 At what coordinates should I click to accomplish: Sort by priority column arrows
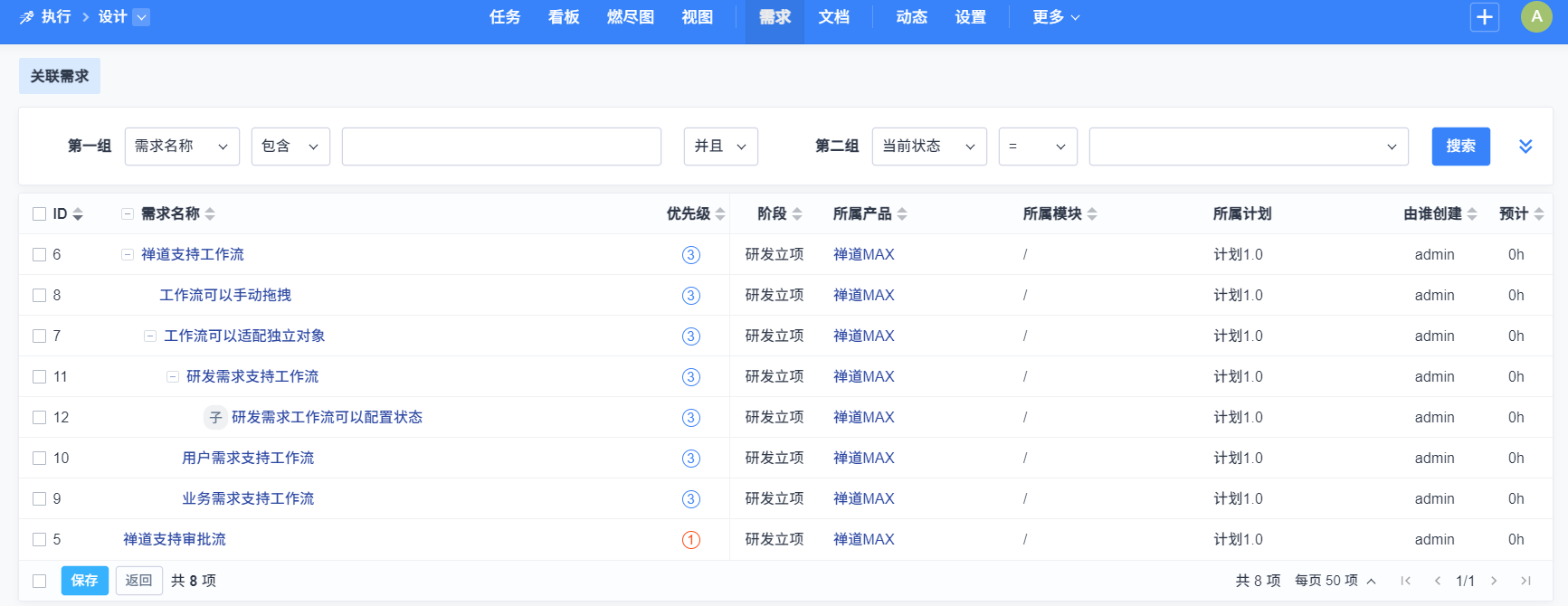point(720,214)
